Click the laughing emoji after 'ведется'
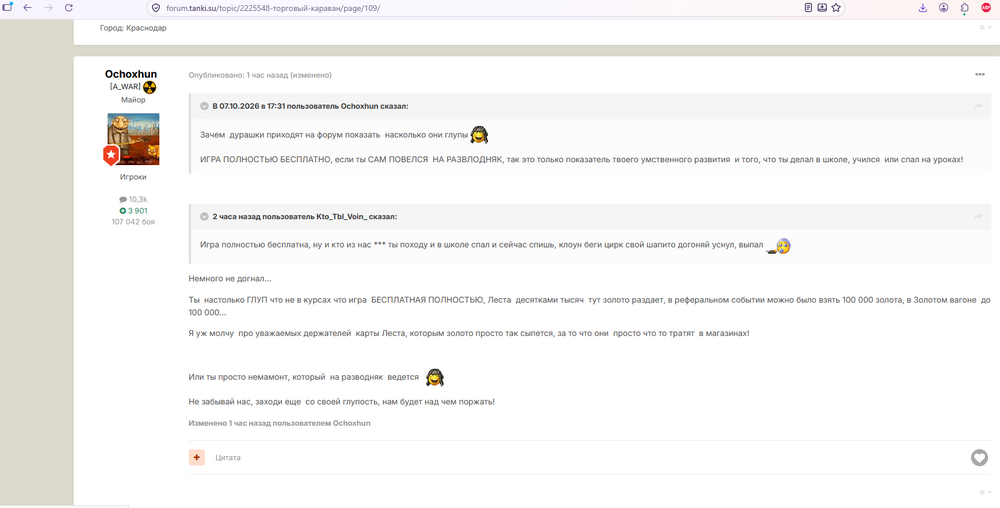1000x508 pixels. click(x=435, y=377)
